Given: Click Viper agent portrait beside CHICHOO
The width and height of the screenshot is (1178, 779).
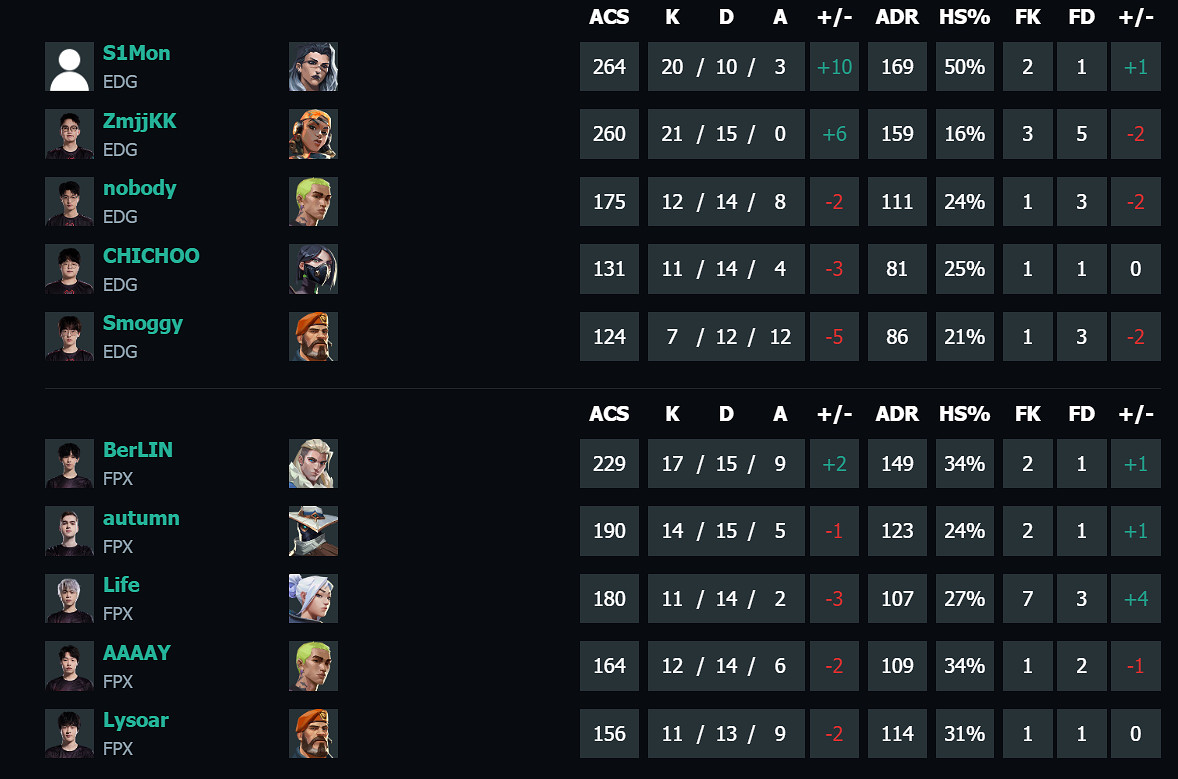Looking at the screenshot, I should click(x=313, y=268).
